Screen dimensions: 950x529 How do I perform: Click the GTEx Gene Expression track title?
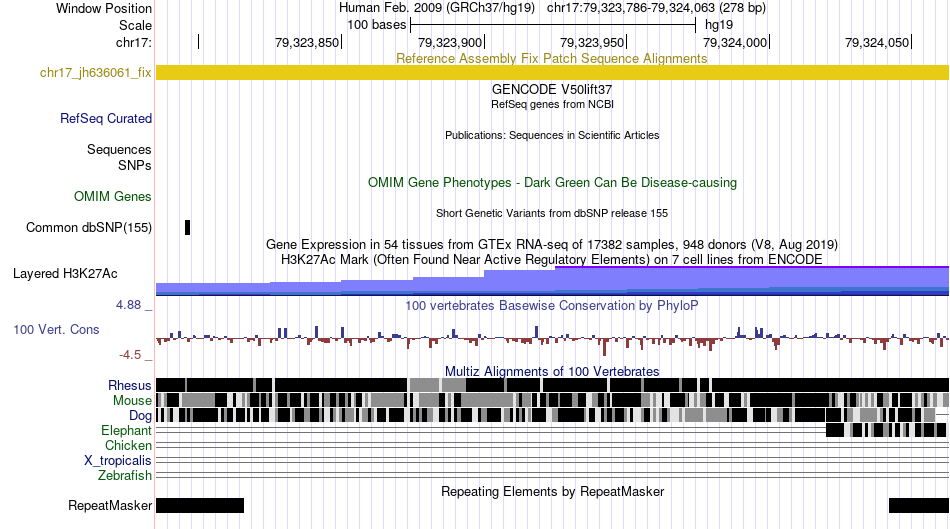[552, 244]
